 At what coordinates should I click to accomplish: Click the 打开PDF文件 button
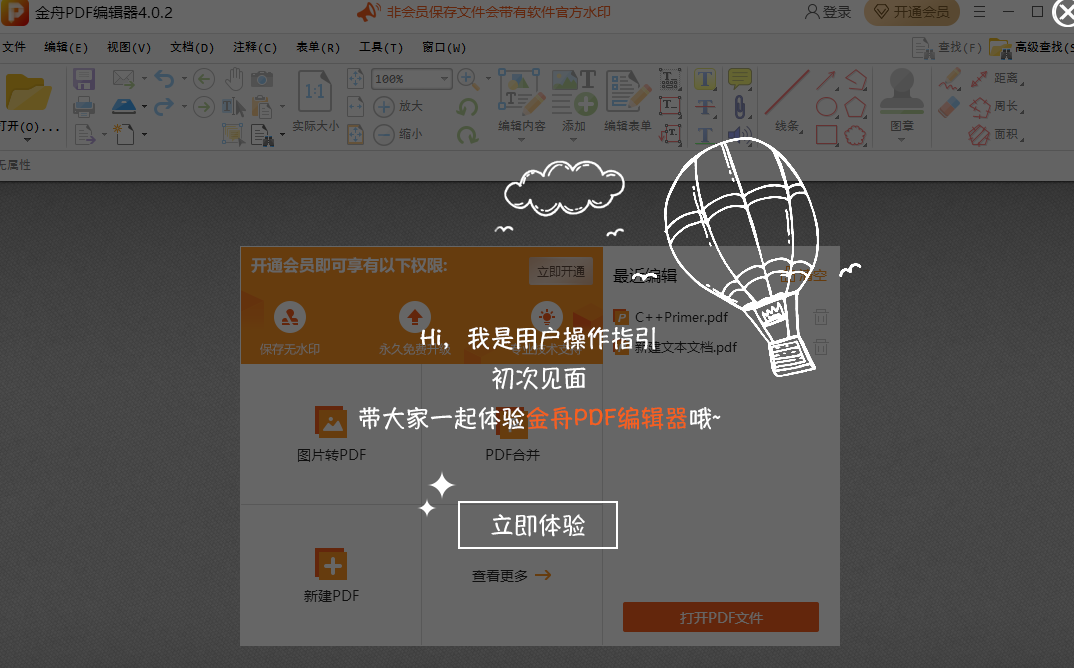(x=721, y=617)
